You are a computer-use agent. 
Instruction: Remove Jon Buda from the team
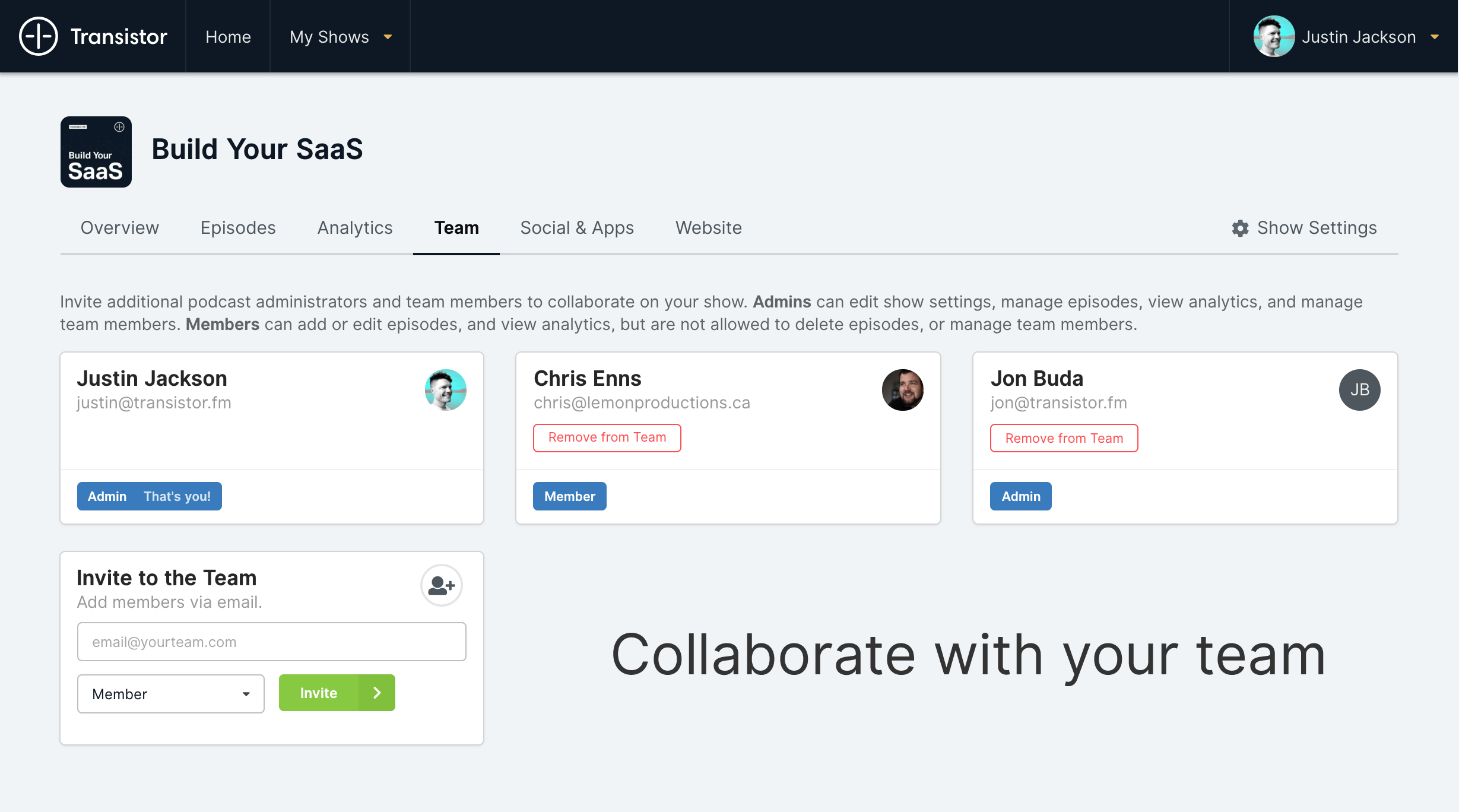point(1064,438)
